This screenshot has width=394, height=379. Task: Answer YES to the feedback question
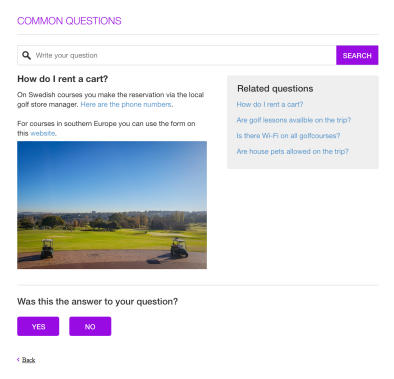click(x=38, y=326)
